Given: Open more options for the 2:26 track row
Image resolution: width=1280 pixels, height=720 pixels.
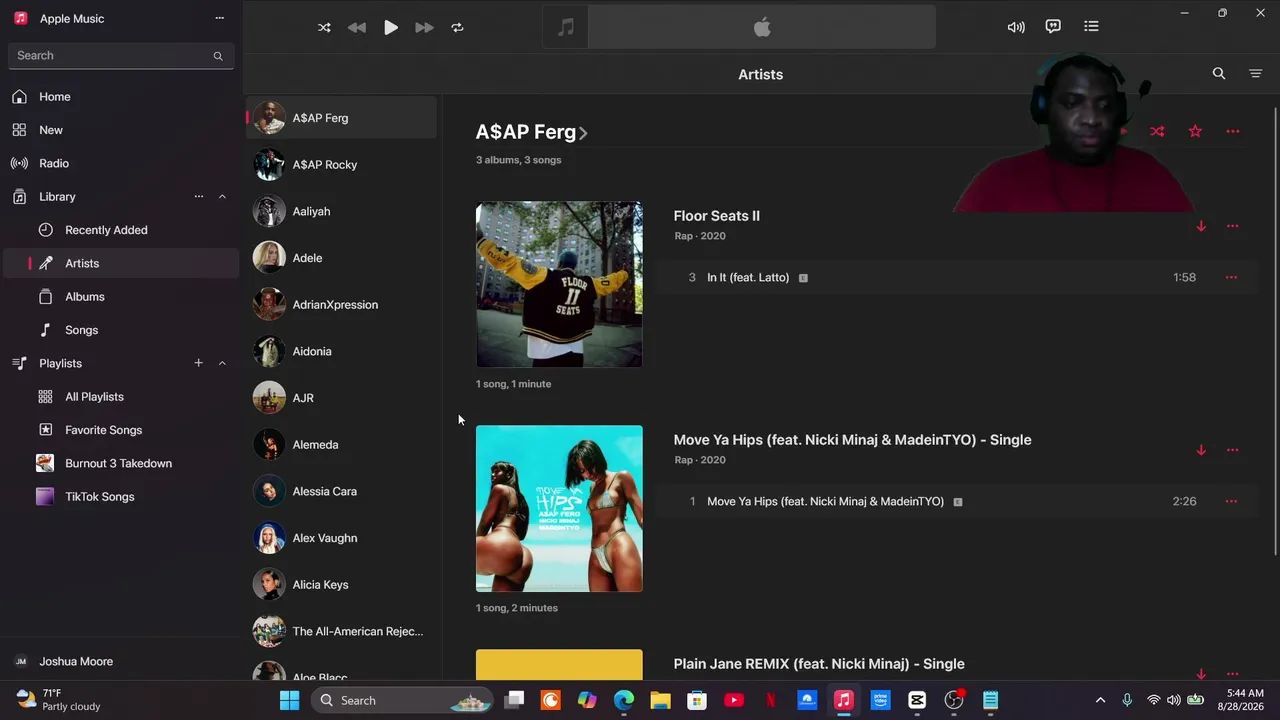Looking at the screenshot, I should [1231, 502].
